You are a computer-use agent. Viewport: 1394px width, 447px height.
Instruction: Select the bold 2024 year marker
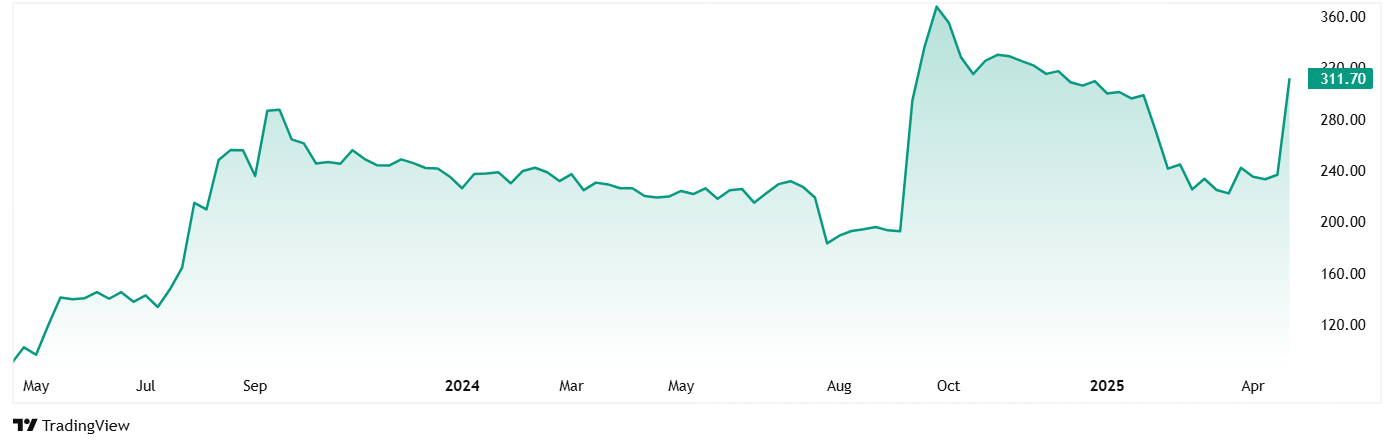click(462, 386)
